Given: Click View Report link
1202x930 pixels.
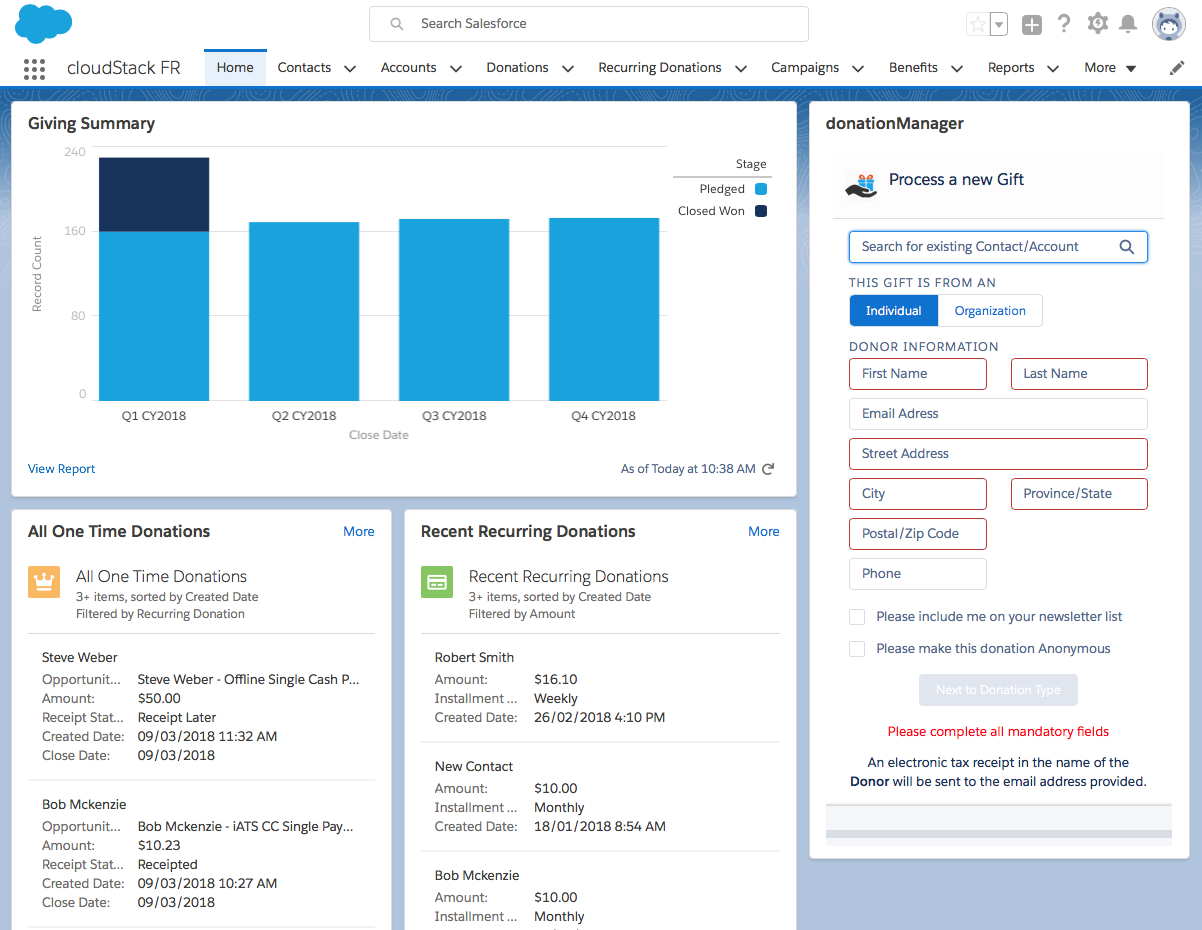Looking at the screenshot, I should (x=62, y=469).
